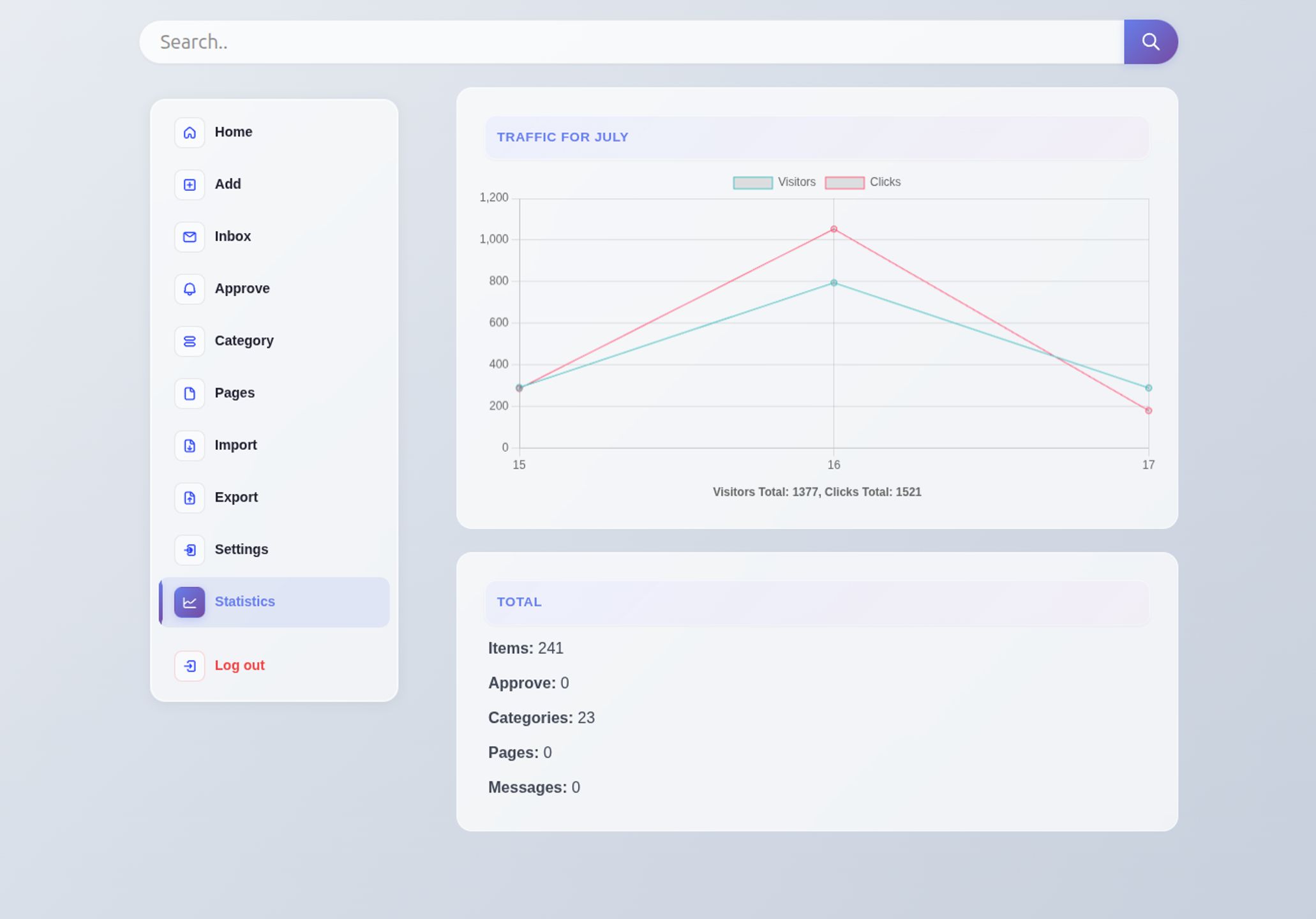
Task: Go to Inbox menu label
Action: pos(233,237)
